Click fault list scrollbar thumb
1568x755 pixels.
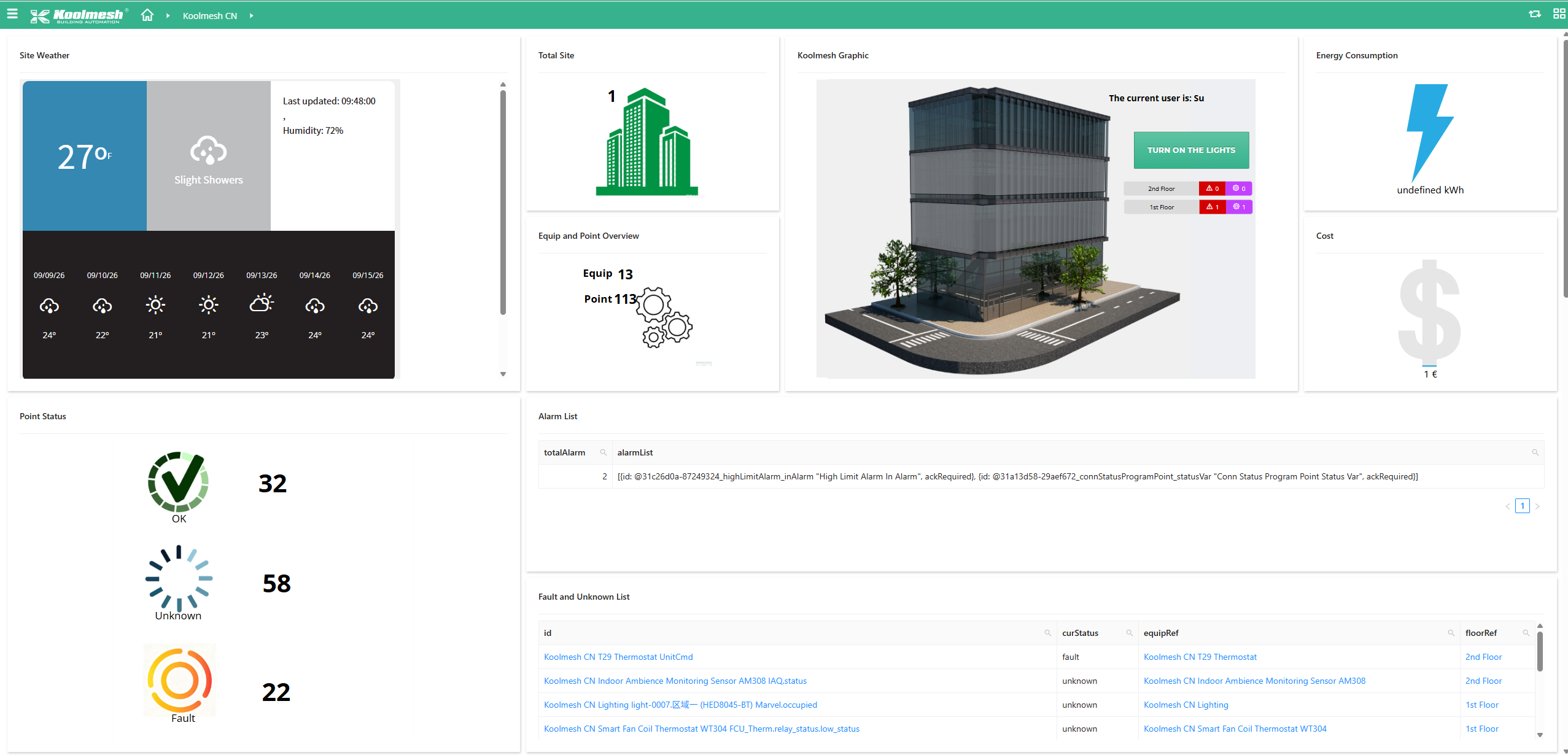click(1540, 651)
